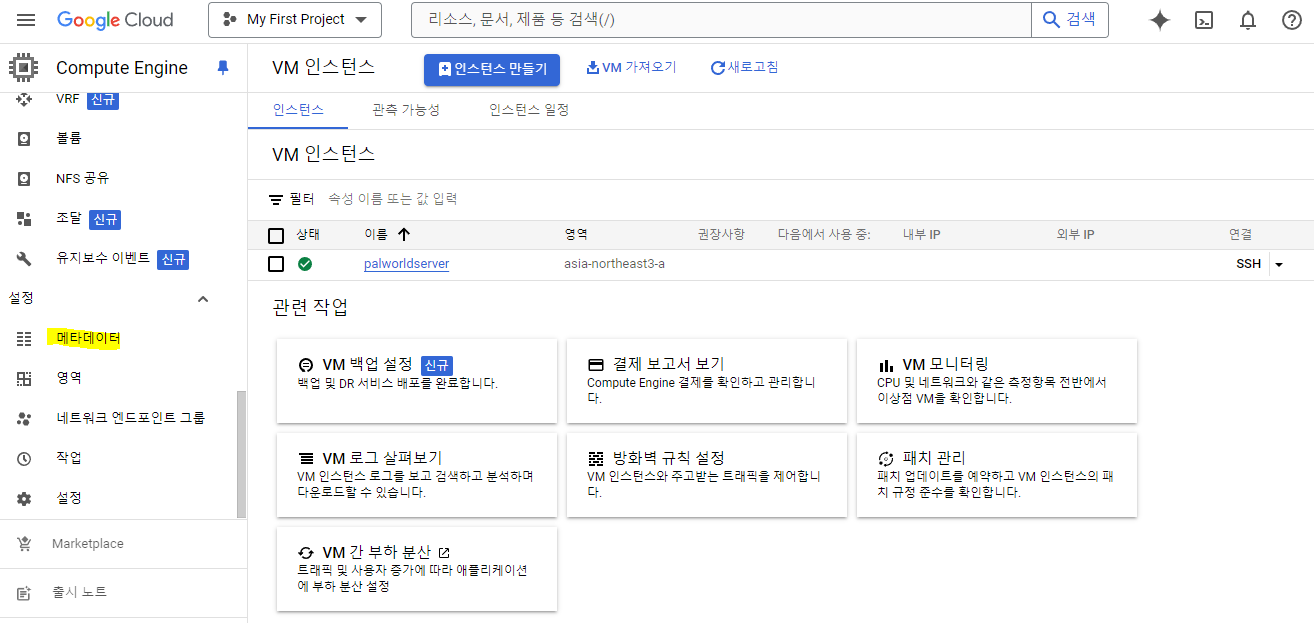This screenshot has width=1314, height=623.
Task: Open the 패치 관리 card
Action: pos(997,475)
